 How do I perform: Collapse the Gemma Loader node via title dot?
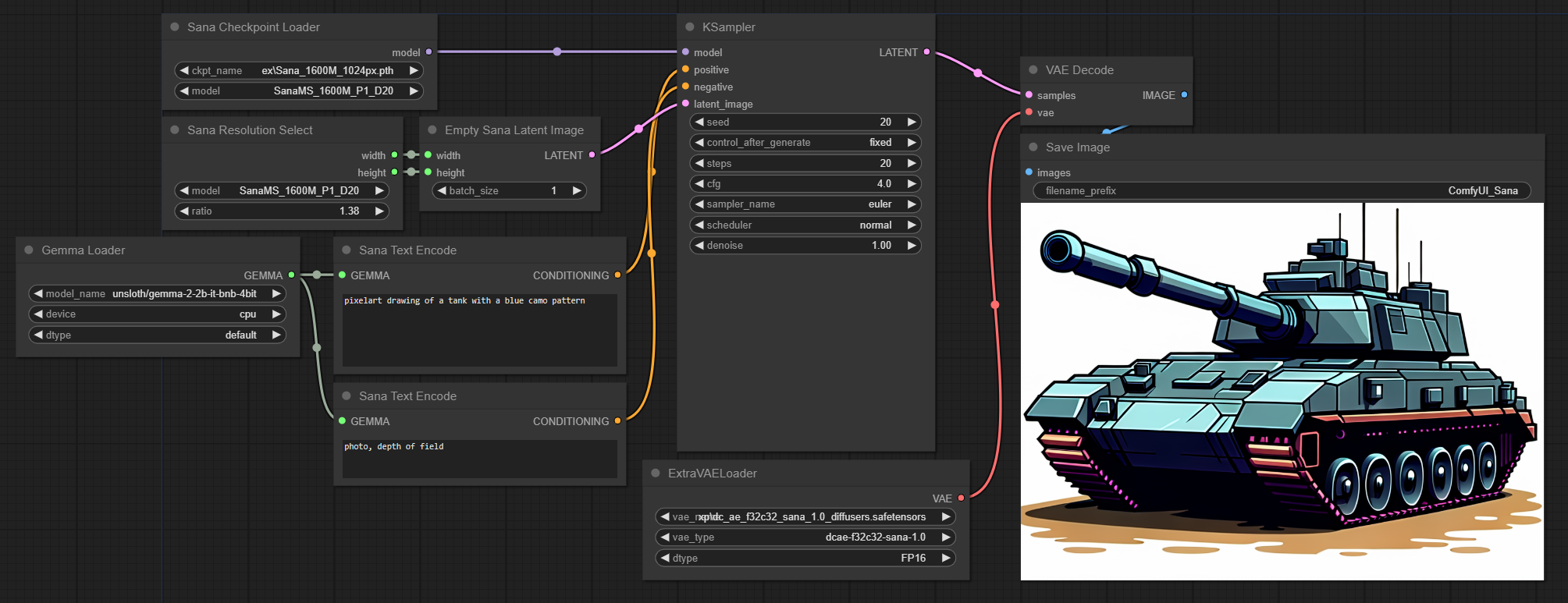pyautogui.click(x=29, y=250)
